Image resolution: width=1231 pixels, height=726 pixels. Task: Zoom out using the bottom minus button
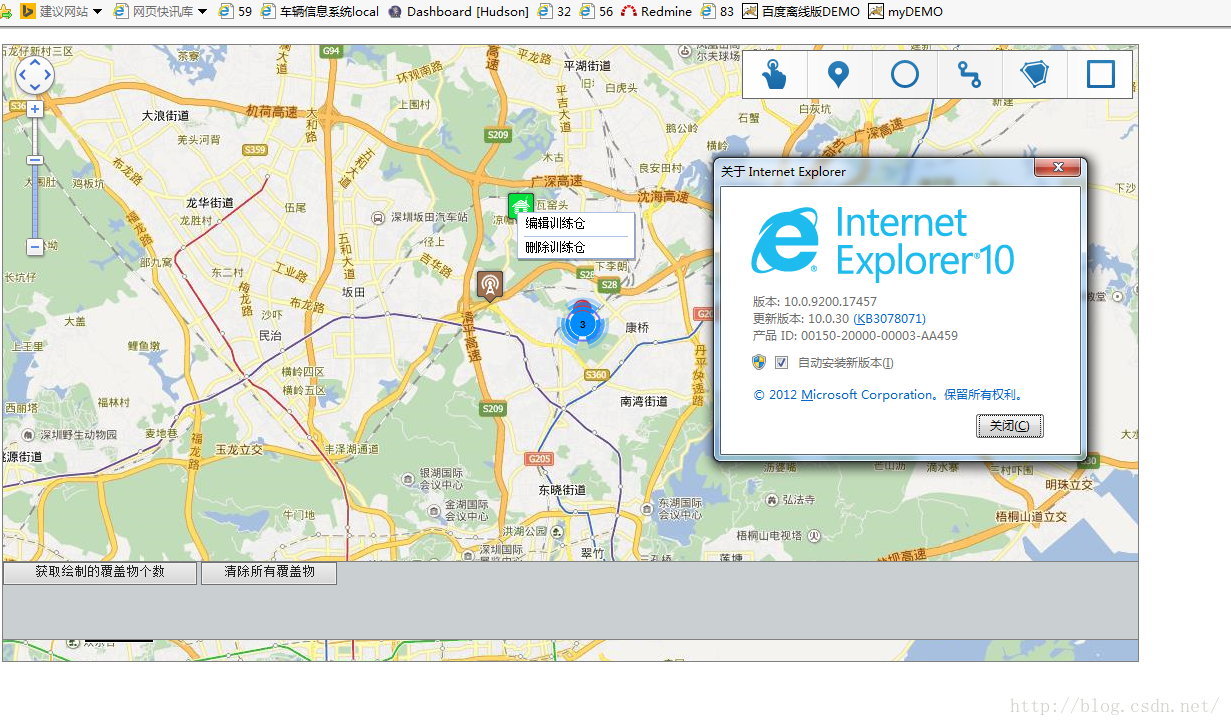click(35, 246)
